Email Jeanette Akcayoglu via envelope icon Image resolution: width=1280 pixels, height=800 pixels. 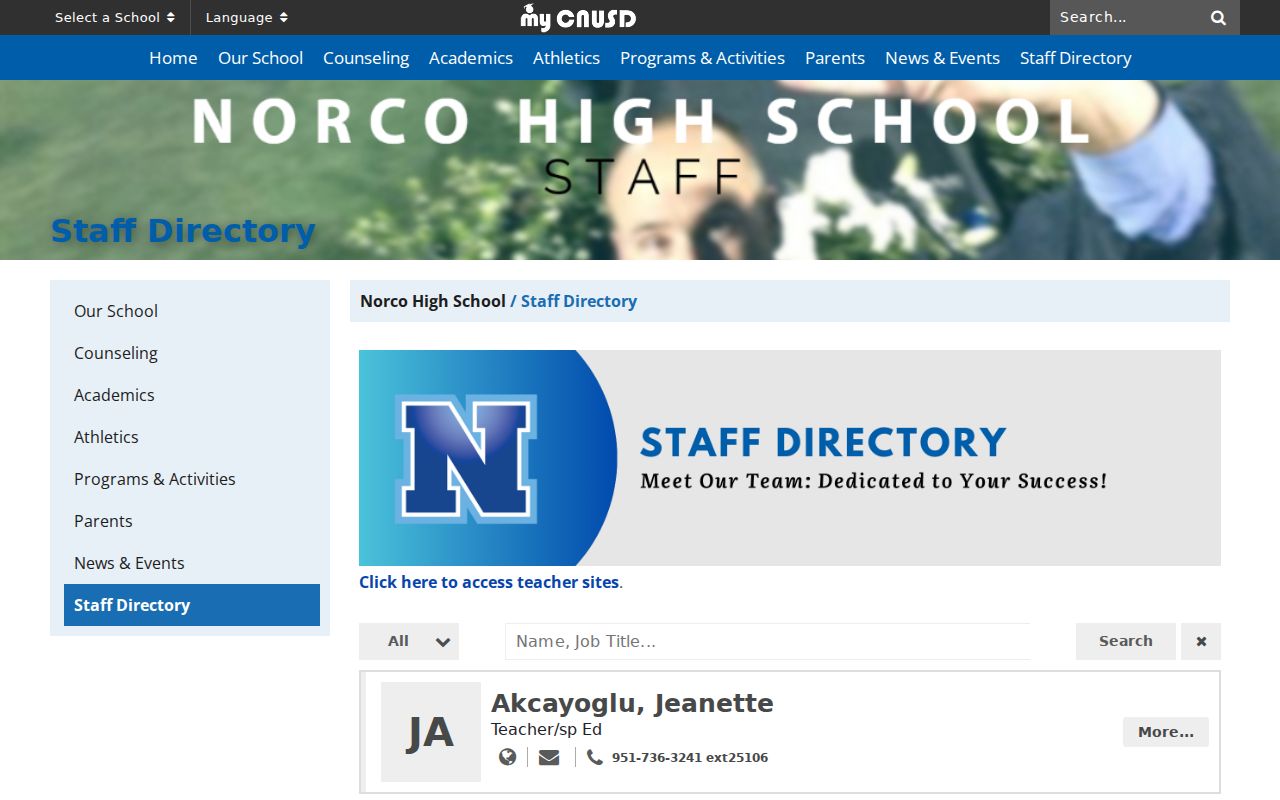pos(549,757)
